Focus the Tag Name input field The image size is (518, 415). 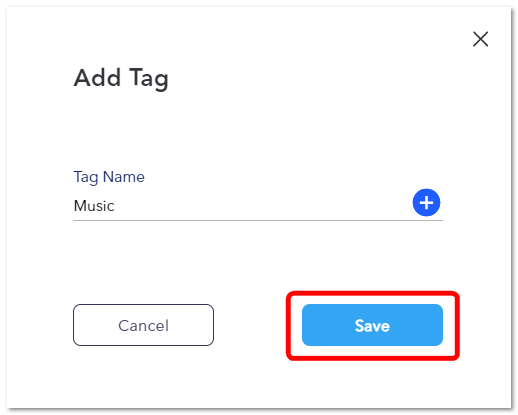[x=242, y=206]
